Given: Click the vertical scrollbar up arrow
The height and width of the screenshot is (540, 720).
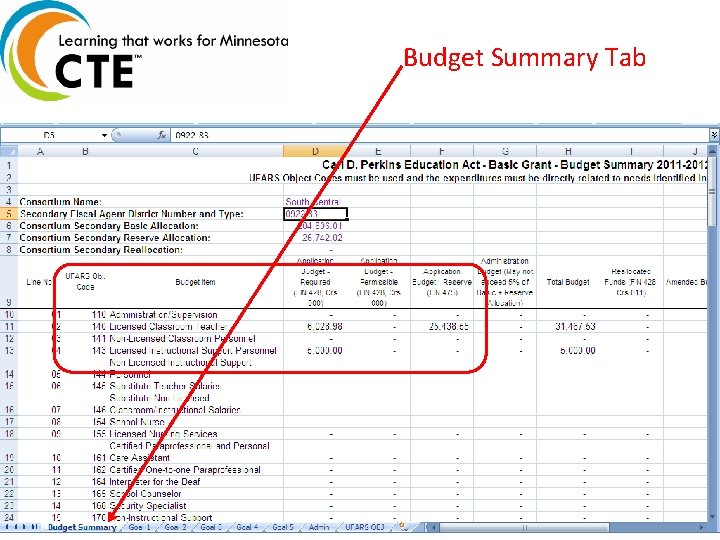Looking at the screenshot, I should (713, 151).
